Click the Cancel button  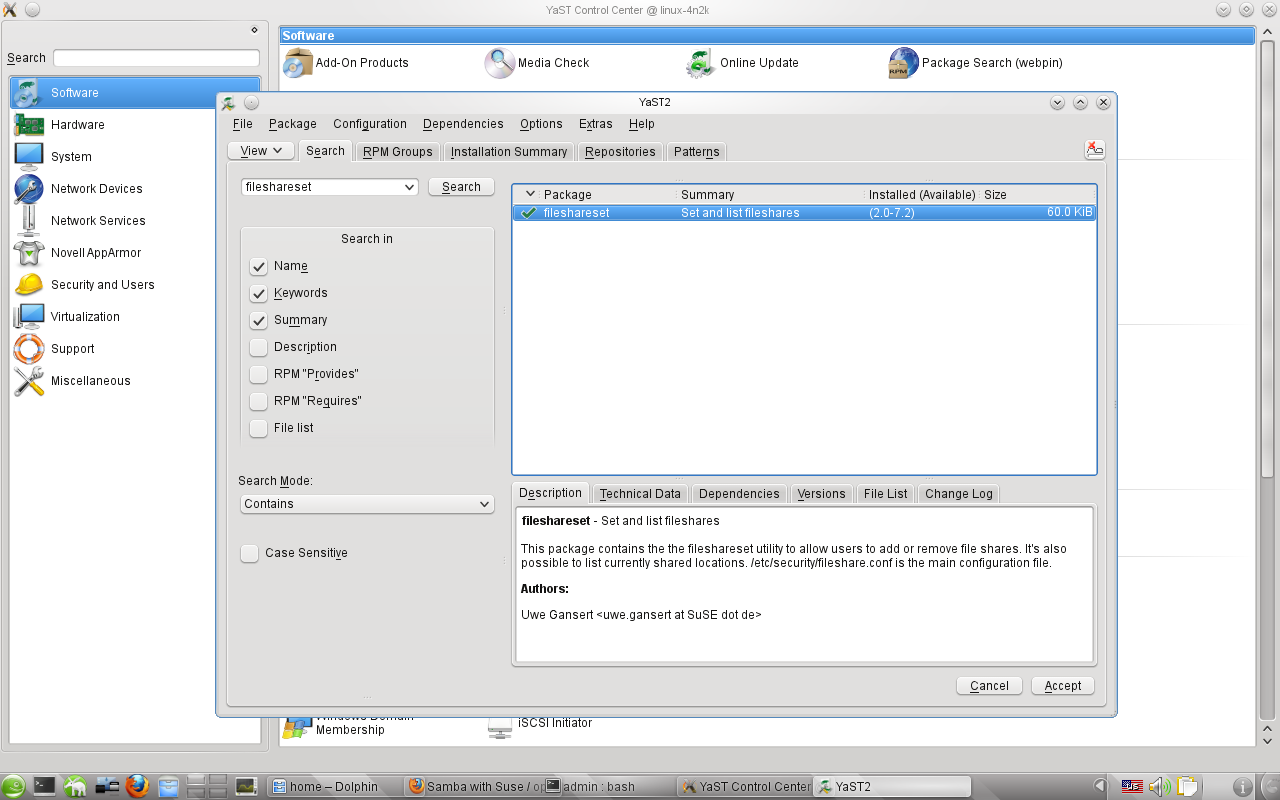989,686
